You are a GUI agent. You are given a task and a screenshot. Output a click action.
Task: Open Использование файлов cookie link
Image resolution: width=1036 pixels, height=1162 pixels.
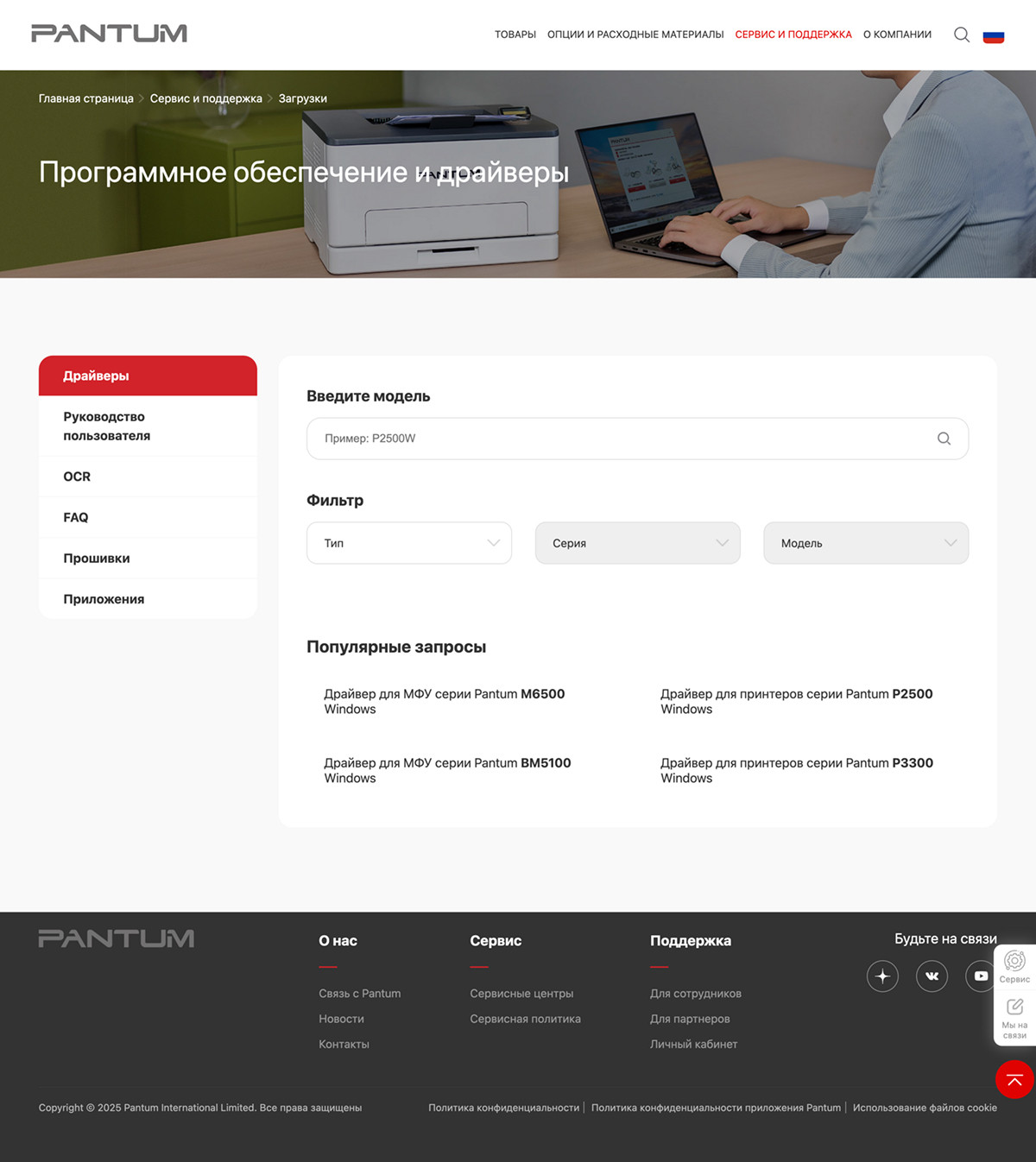click(x=925, y=1108)
